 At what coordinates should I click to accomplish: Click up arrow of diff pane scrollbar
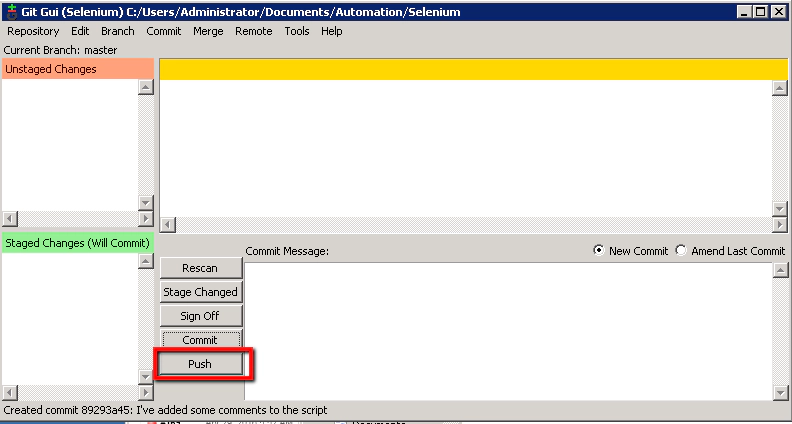click(780, 88)
